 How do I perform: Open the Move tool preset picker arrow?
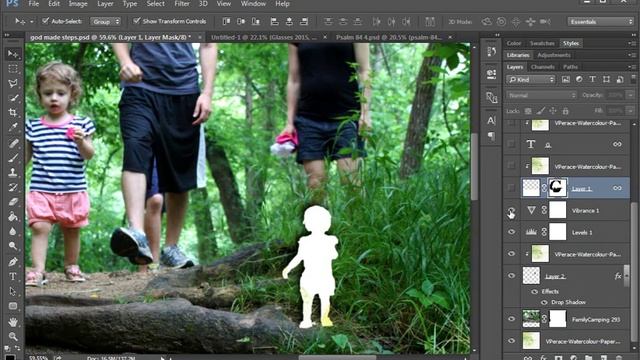(31, 21)
